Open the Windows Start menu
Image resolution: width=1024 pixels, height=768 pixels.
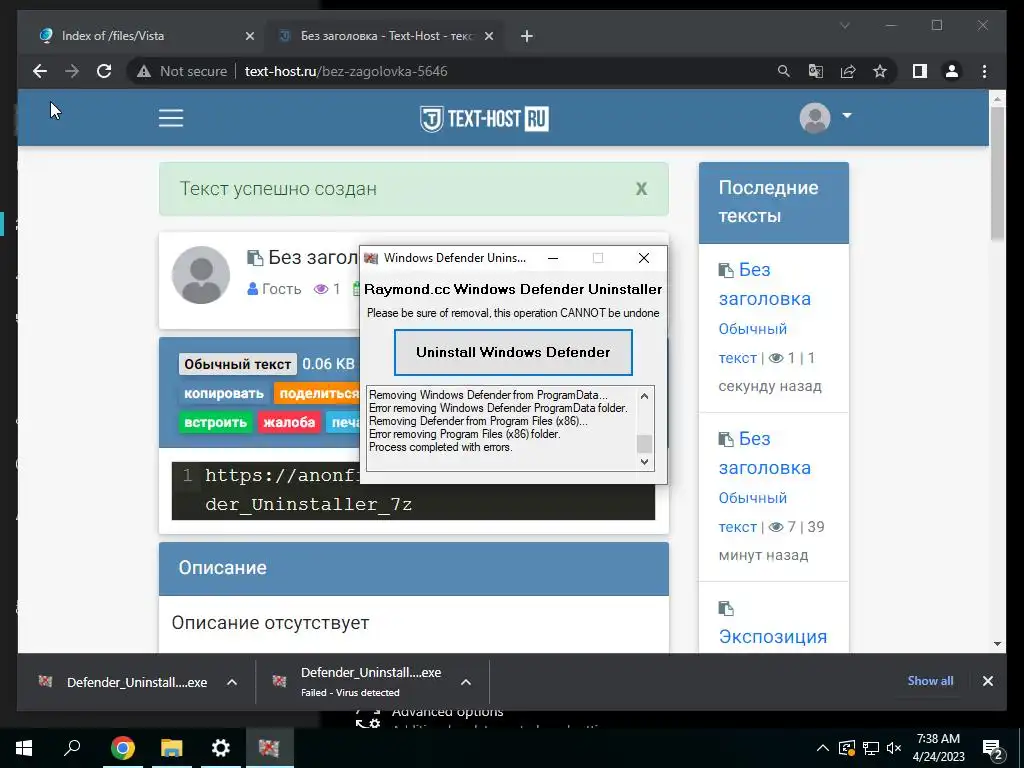(24, 748)
